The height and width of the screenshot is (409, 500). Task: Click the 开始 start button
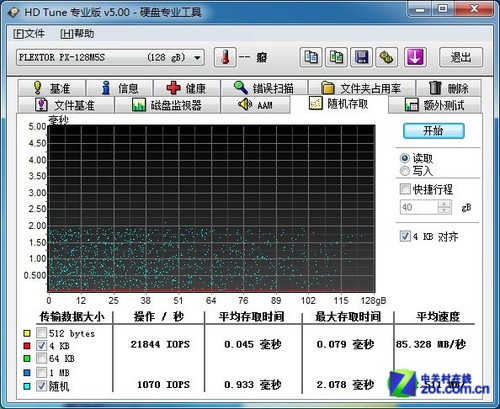click(433, 131)
